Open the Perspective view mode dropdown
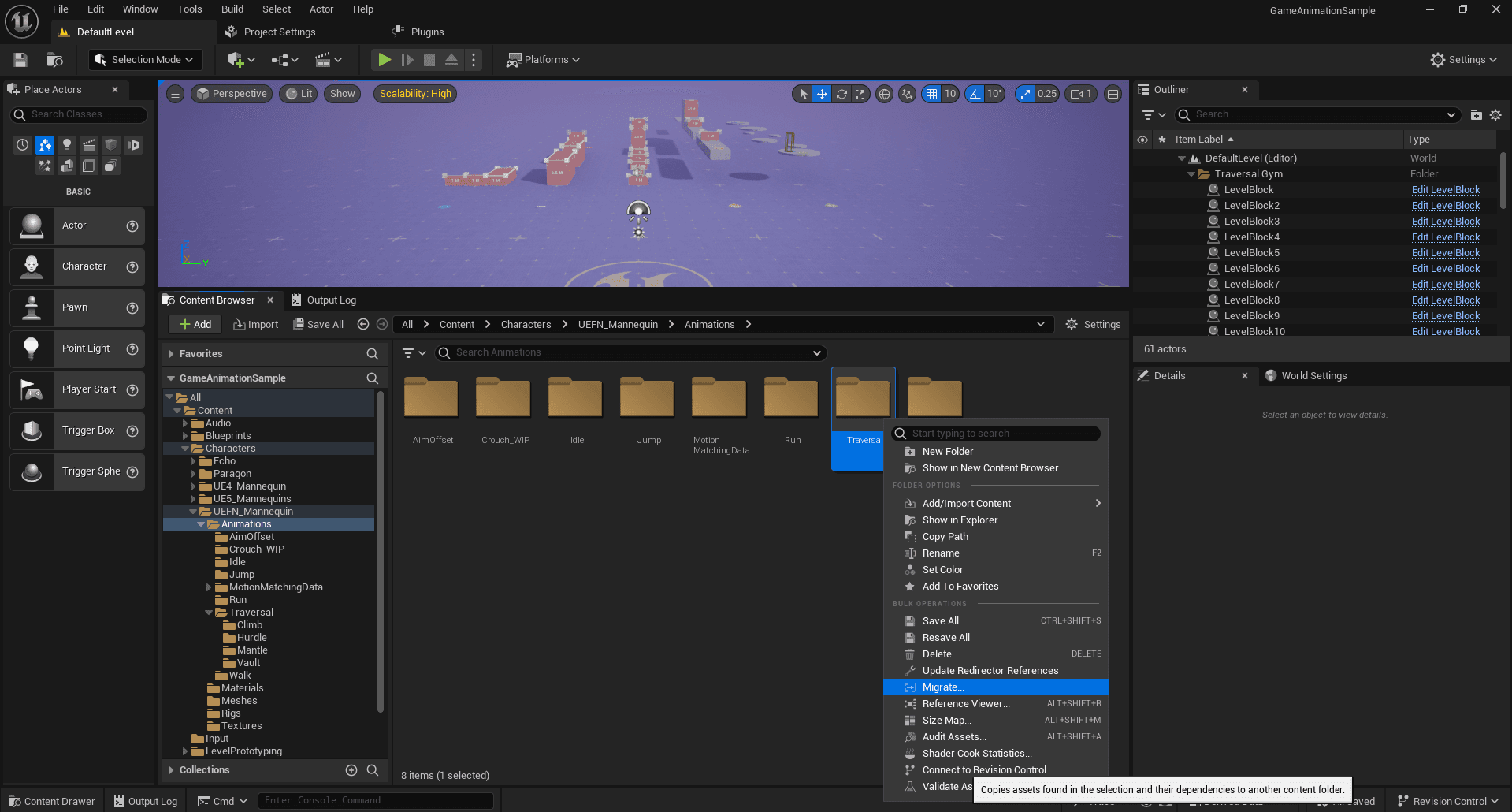 coord(232,94)
